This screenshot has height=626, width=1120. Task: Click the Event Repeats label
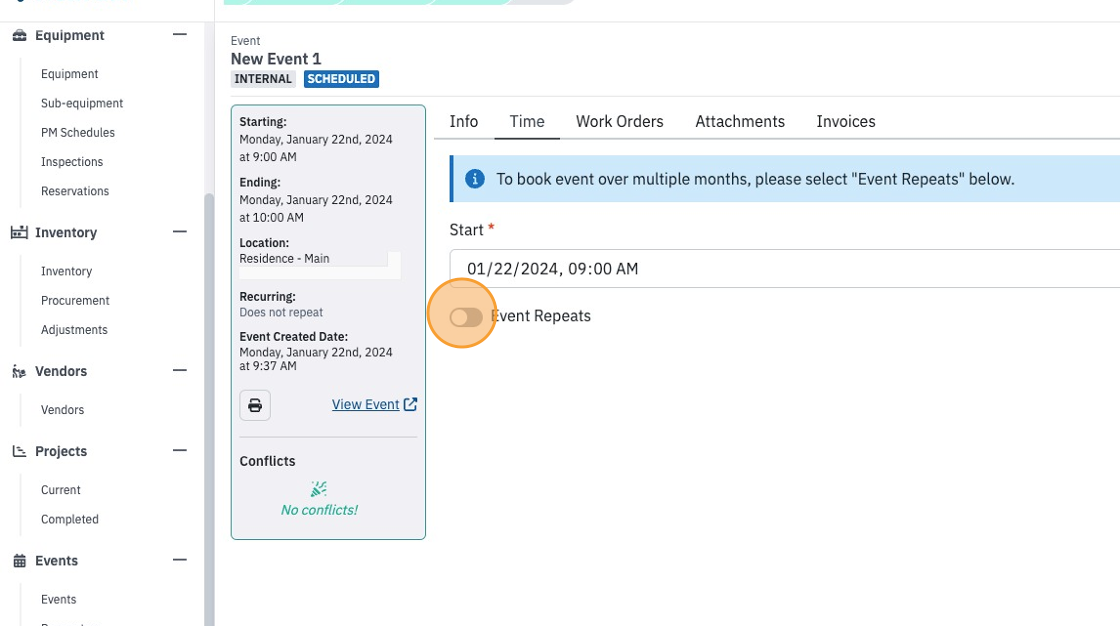click(x=541, y=316)
